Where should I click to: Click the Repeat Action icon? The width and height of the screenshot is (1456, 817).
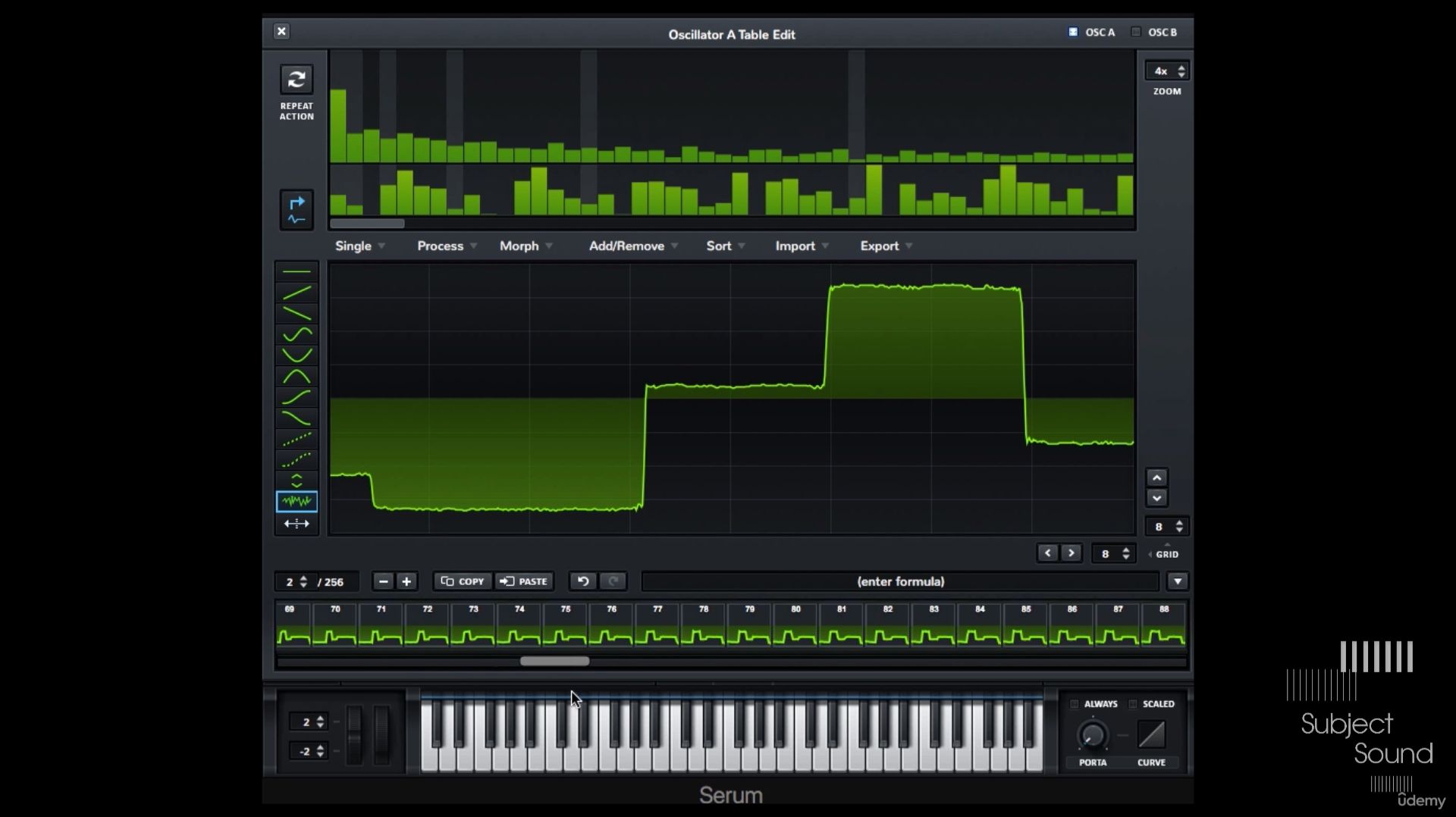tap(297, 79)
